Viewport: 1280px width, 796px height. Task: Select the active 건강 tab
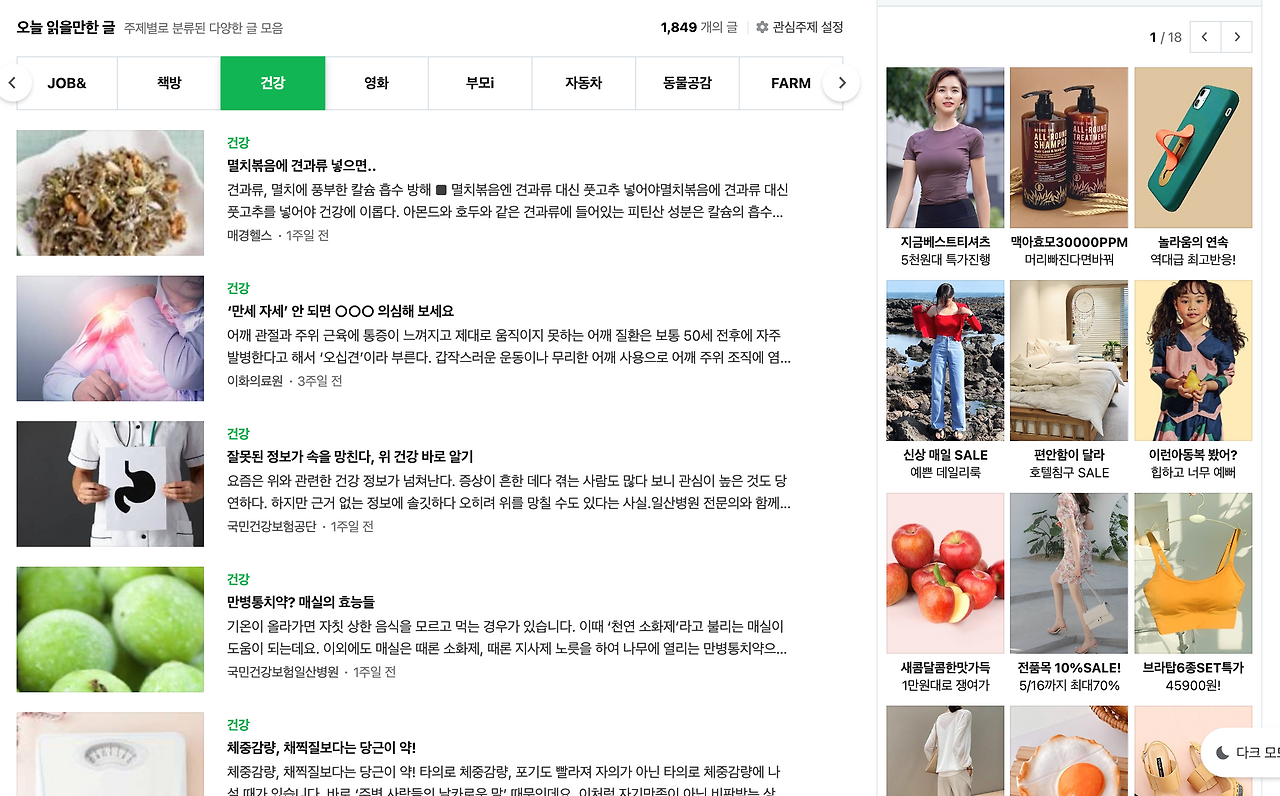point(273,83)
